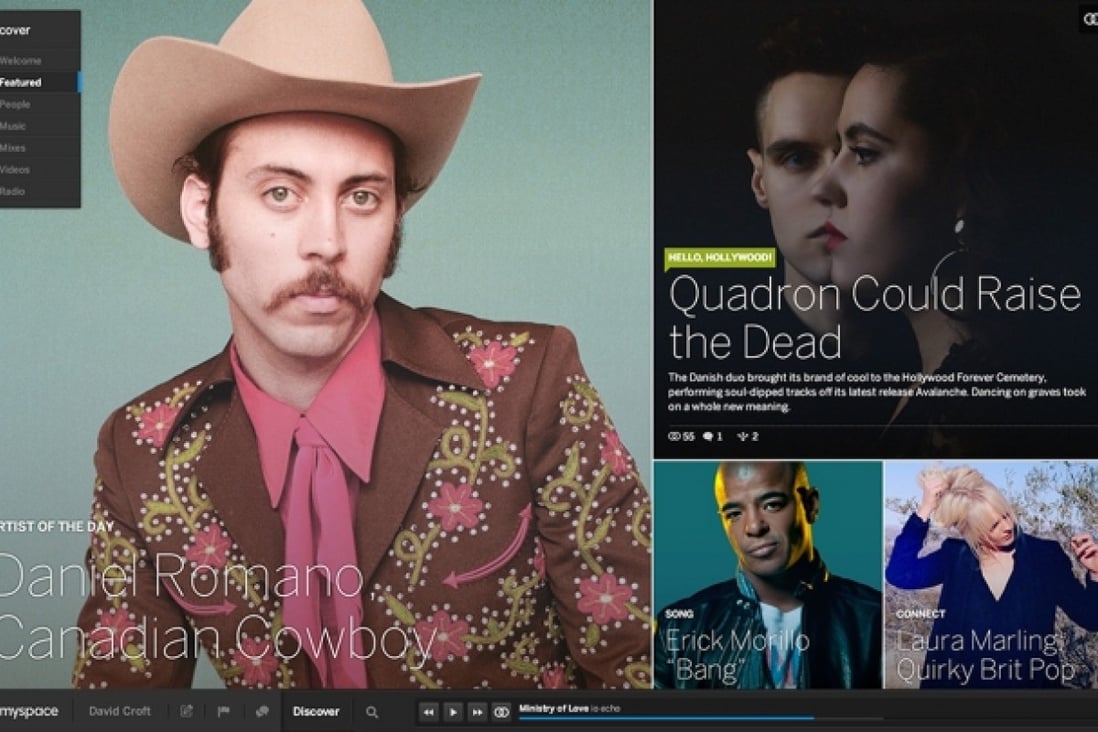Viewport: 1098px width, 732px height.
Task: Click the eye views icon under the Quadron article
Action: pyautogui.click(x=674, y=438)
